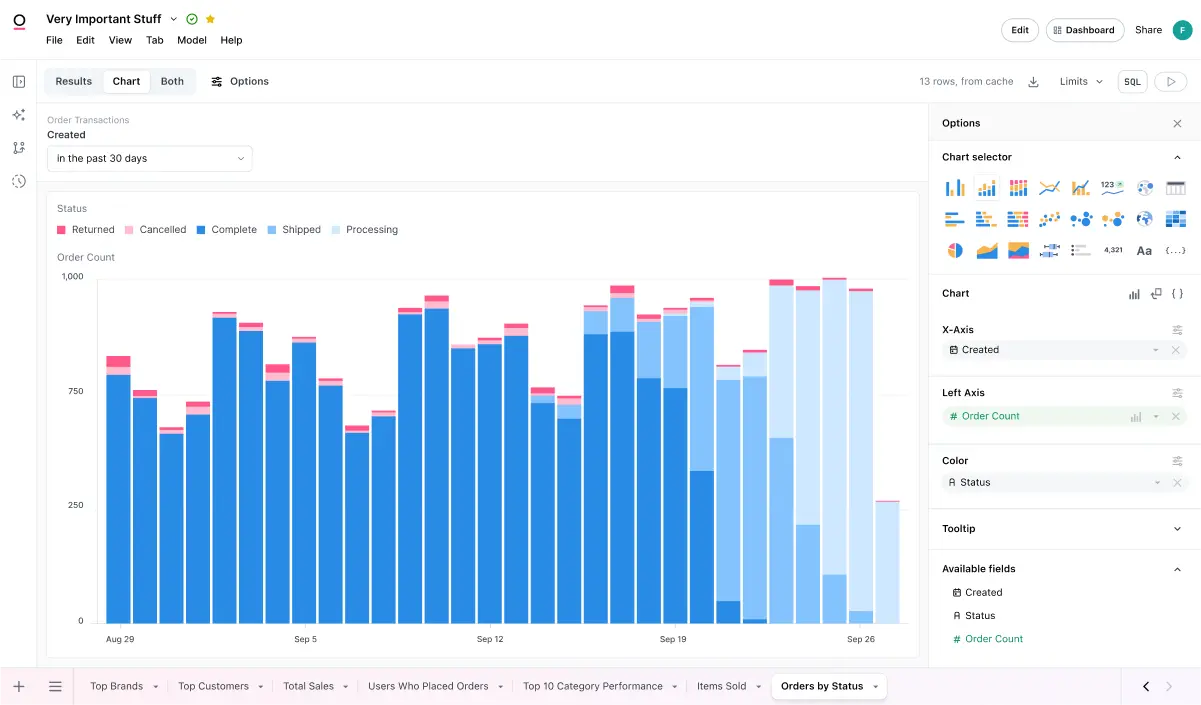Switch to the Top Customers tab
The width and height of the screenshot is (1201, 705).
(213, 687)
